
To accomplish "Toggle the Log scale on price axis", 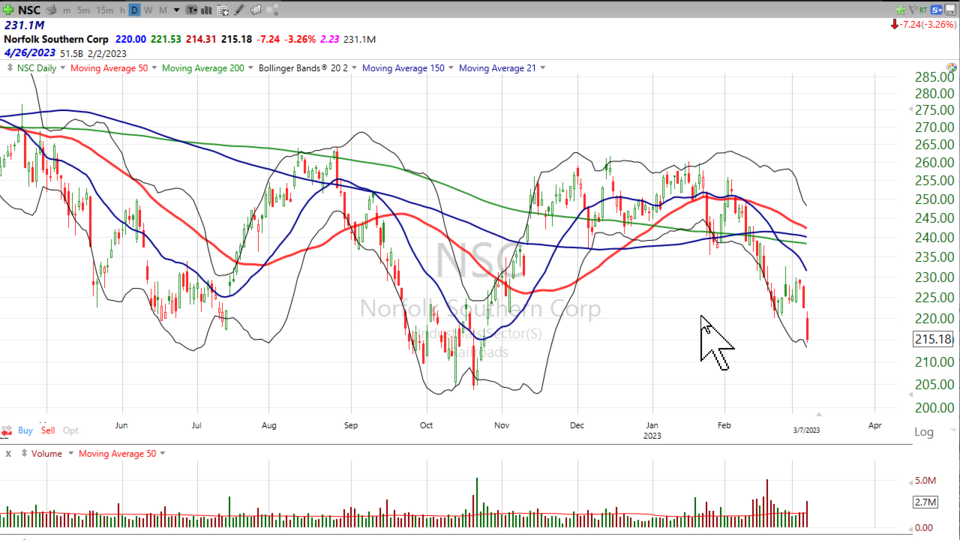I will tap(923, 431).
